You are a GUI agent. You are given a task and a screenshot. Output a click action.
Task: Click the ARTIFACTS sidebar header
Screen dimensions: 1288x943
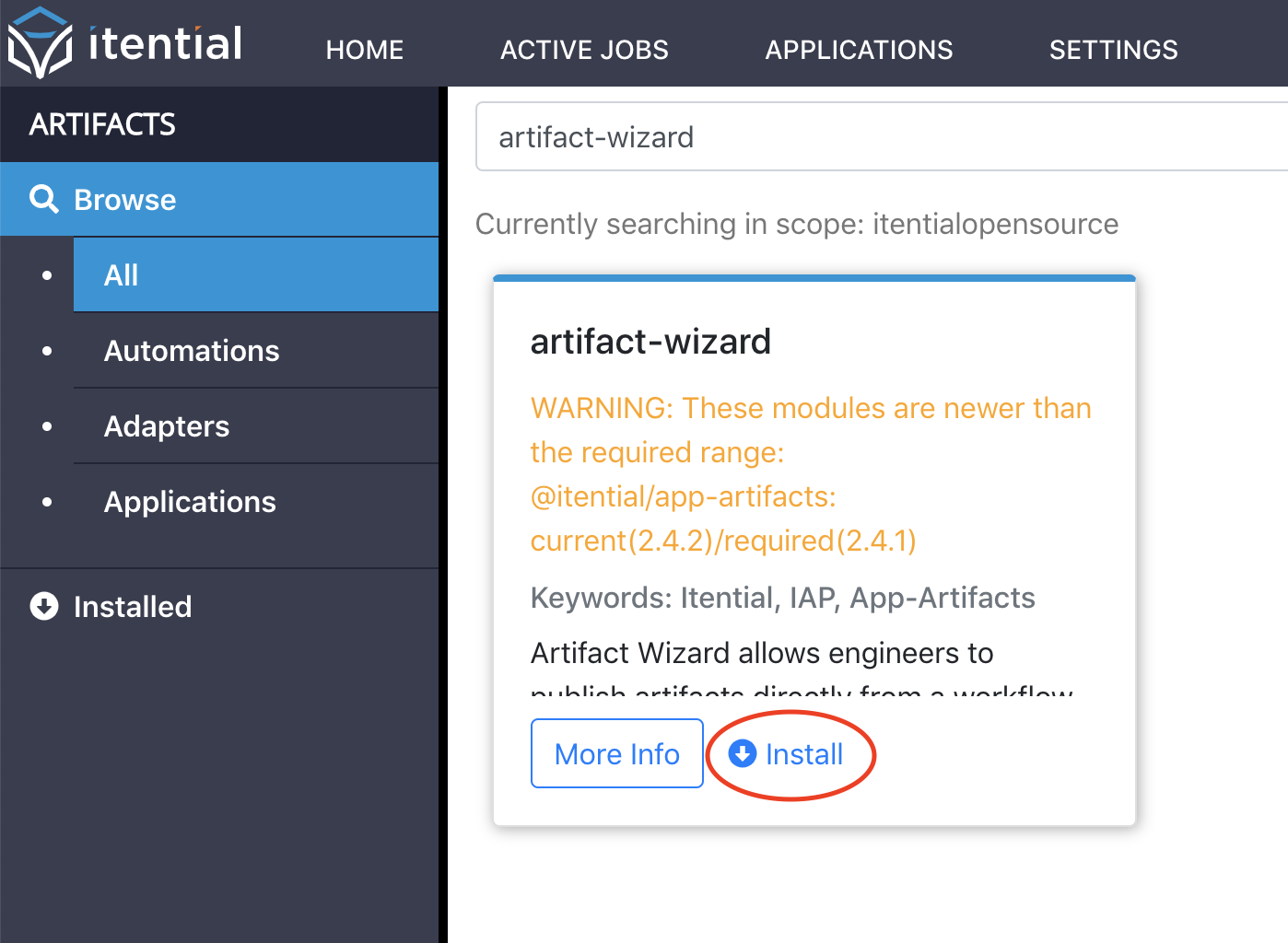click(x=102, y=124)
